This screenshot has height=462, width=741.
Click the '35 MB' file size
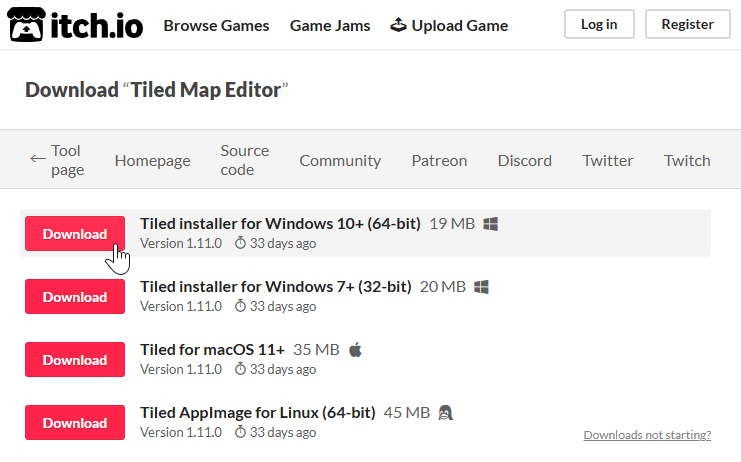click(x=316, y=350)
